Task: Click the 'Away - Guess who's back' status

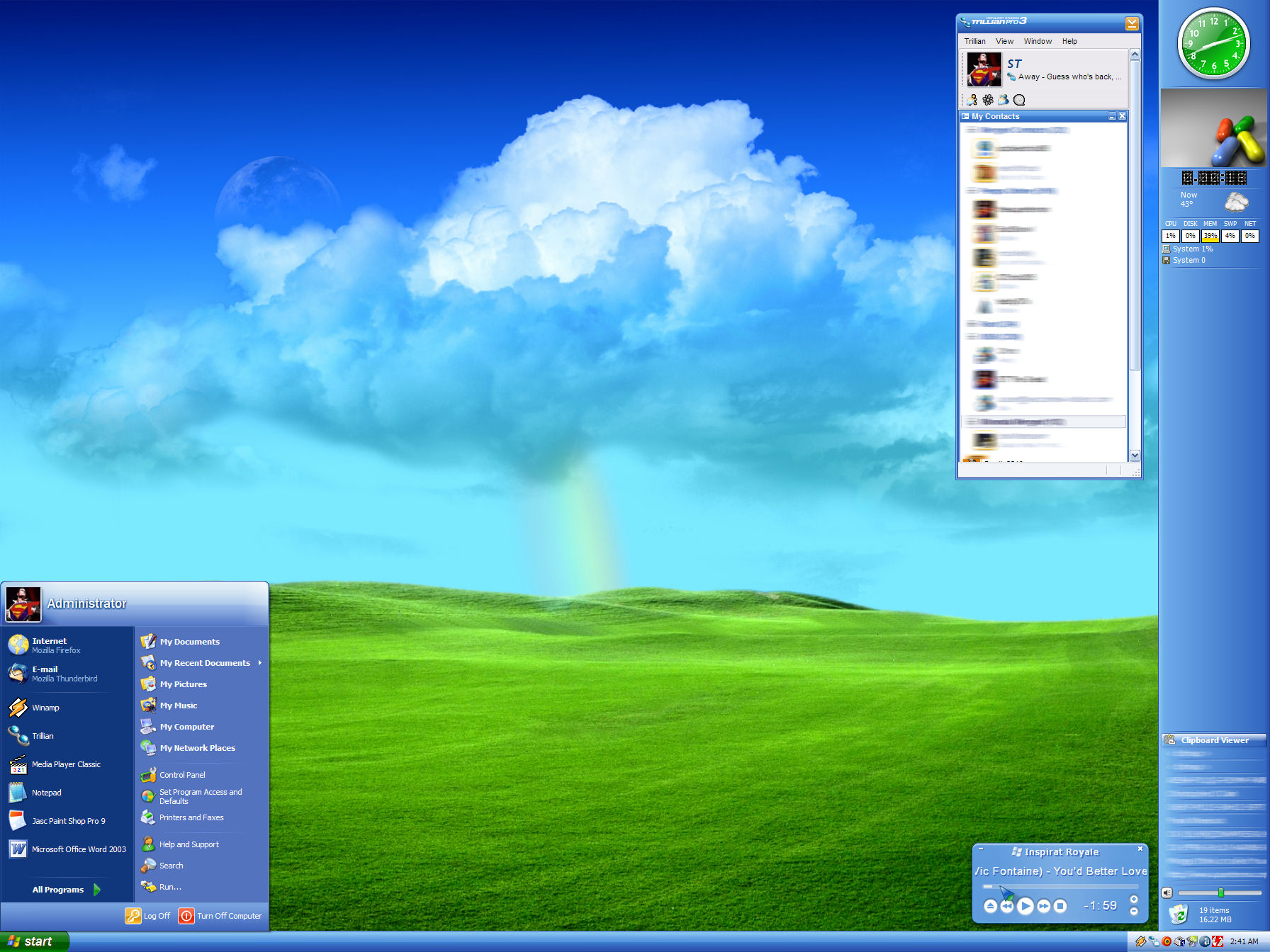Action: coord(1069,76)
